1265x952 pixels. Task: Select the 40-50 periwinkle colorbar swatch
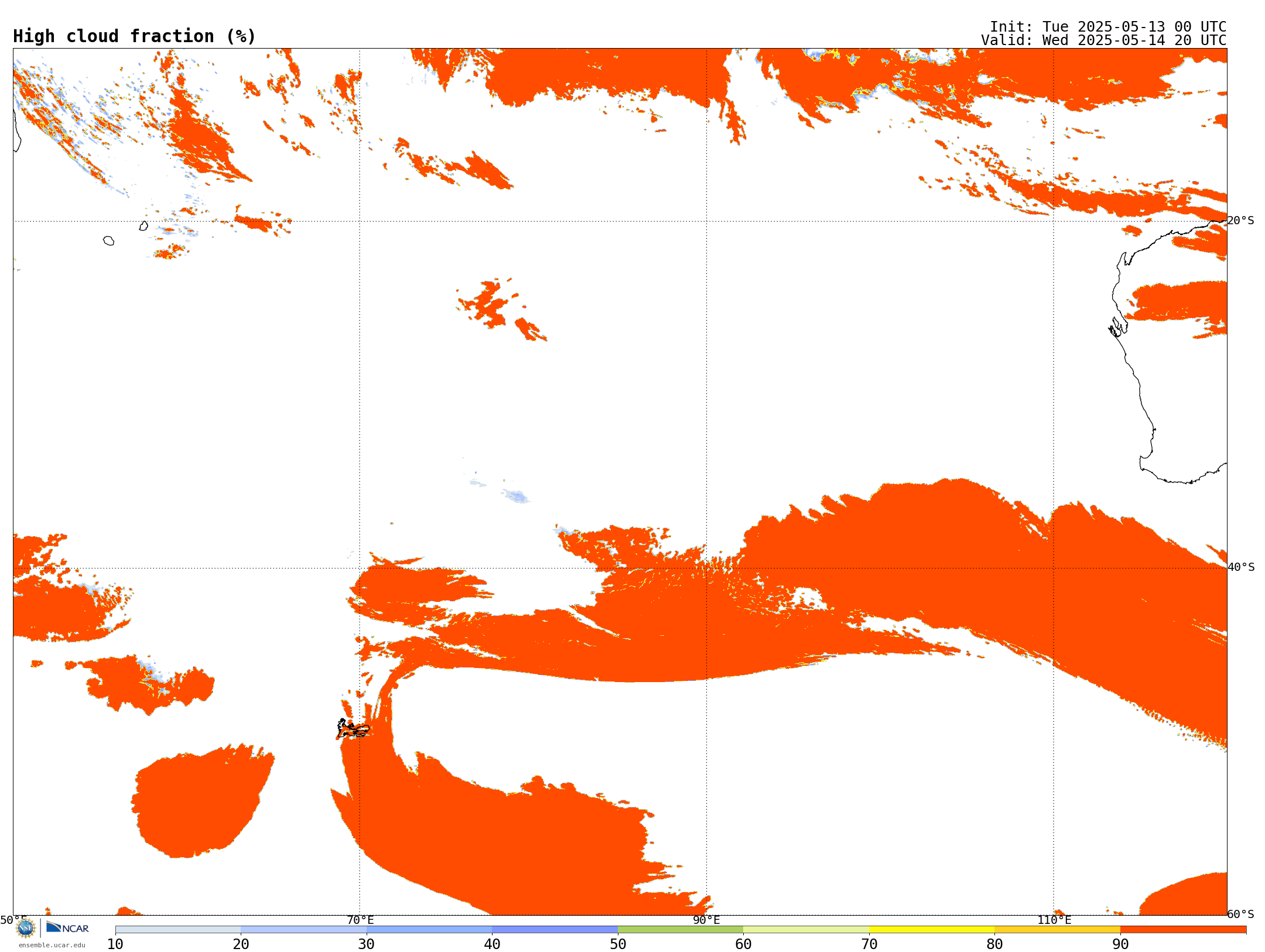[555, 930]
